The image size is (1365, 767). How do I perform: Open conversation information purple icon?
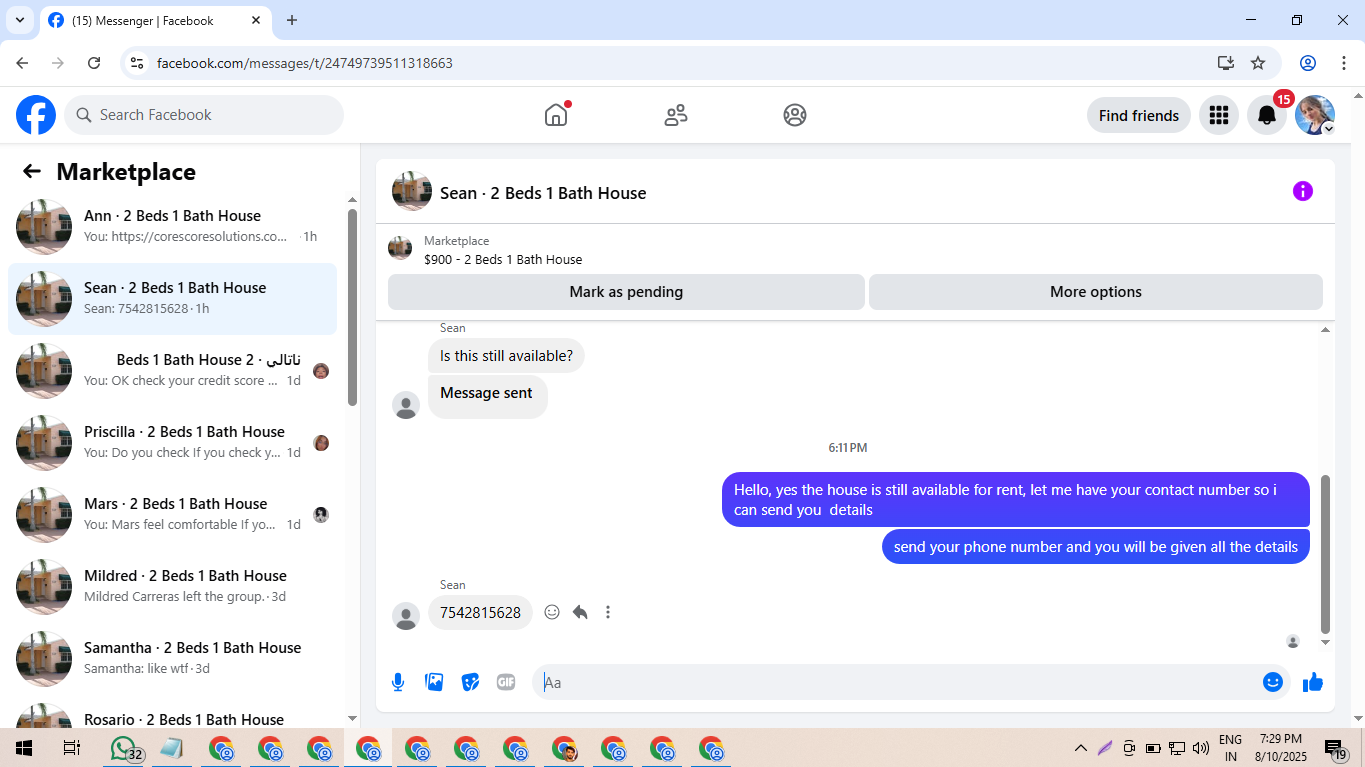click(1303, 191)
